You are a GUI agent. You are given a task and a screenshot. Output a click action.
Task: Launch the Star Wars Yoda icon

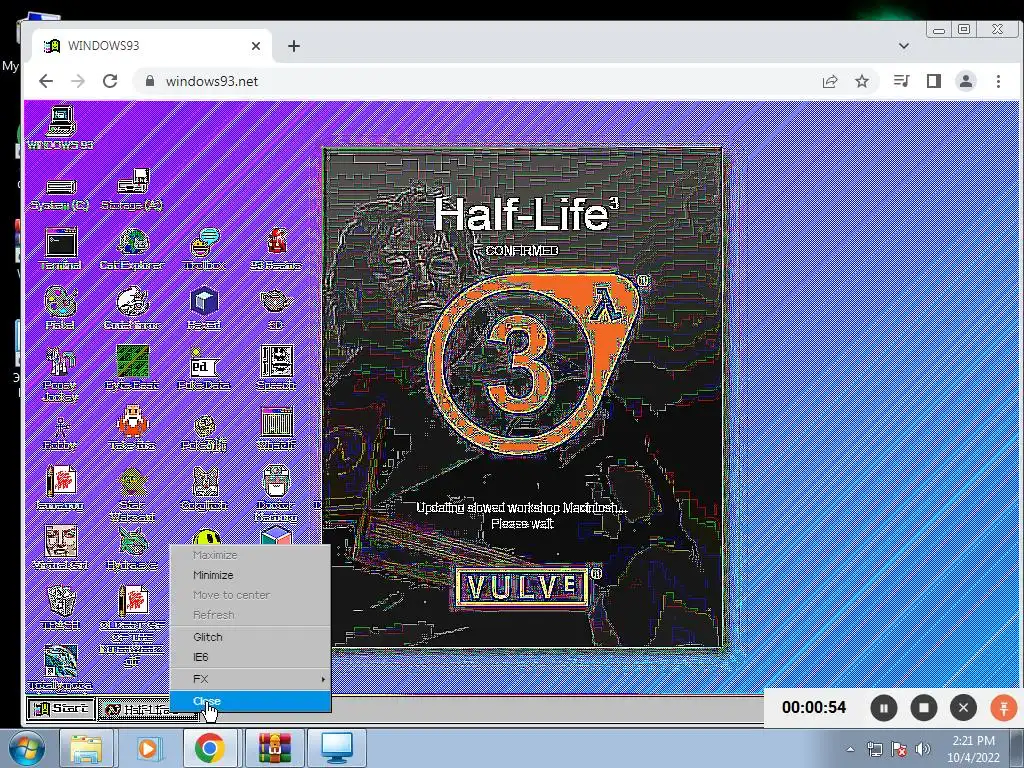pos(133,494)
